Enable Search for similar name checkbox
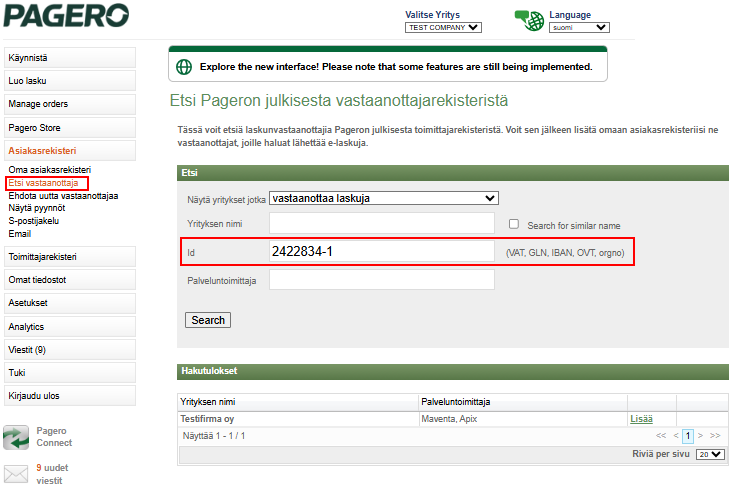 tap(514, 224)
